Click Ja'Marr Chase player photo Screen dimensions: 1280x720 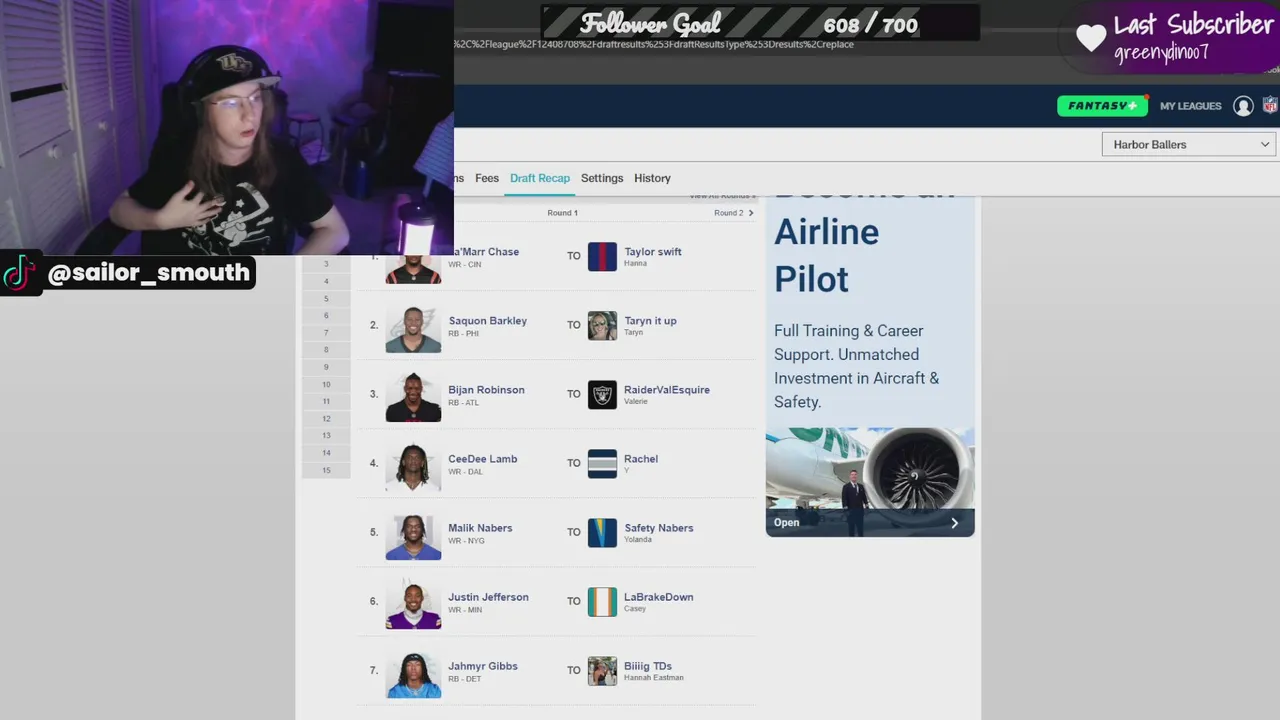pyautogui.click(x=413, y=268)
